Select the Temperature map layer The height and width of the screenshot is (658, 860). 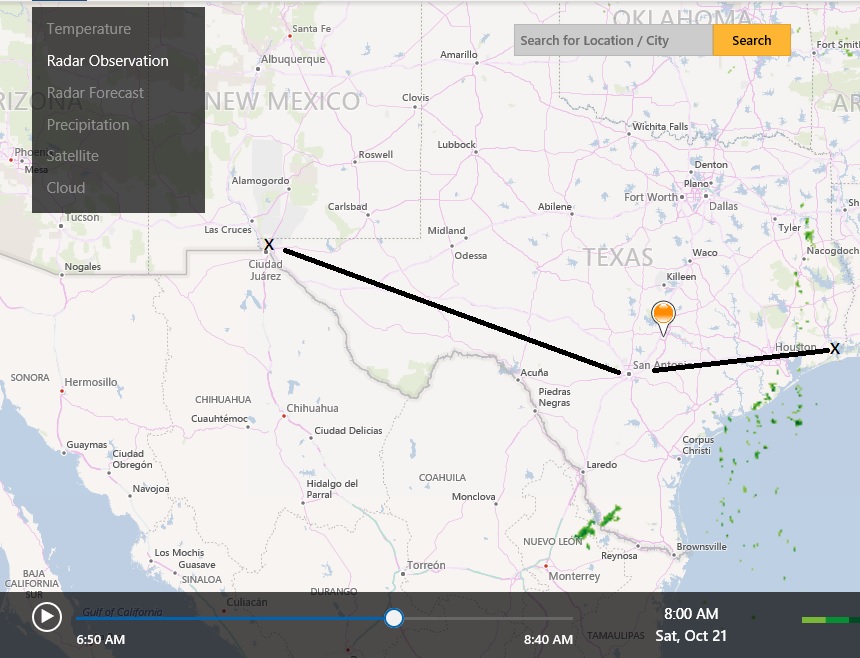(88, 29)
